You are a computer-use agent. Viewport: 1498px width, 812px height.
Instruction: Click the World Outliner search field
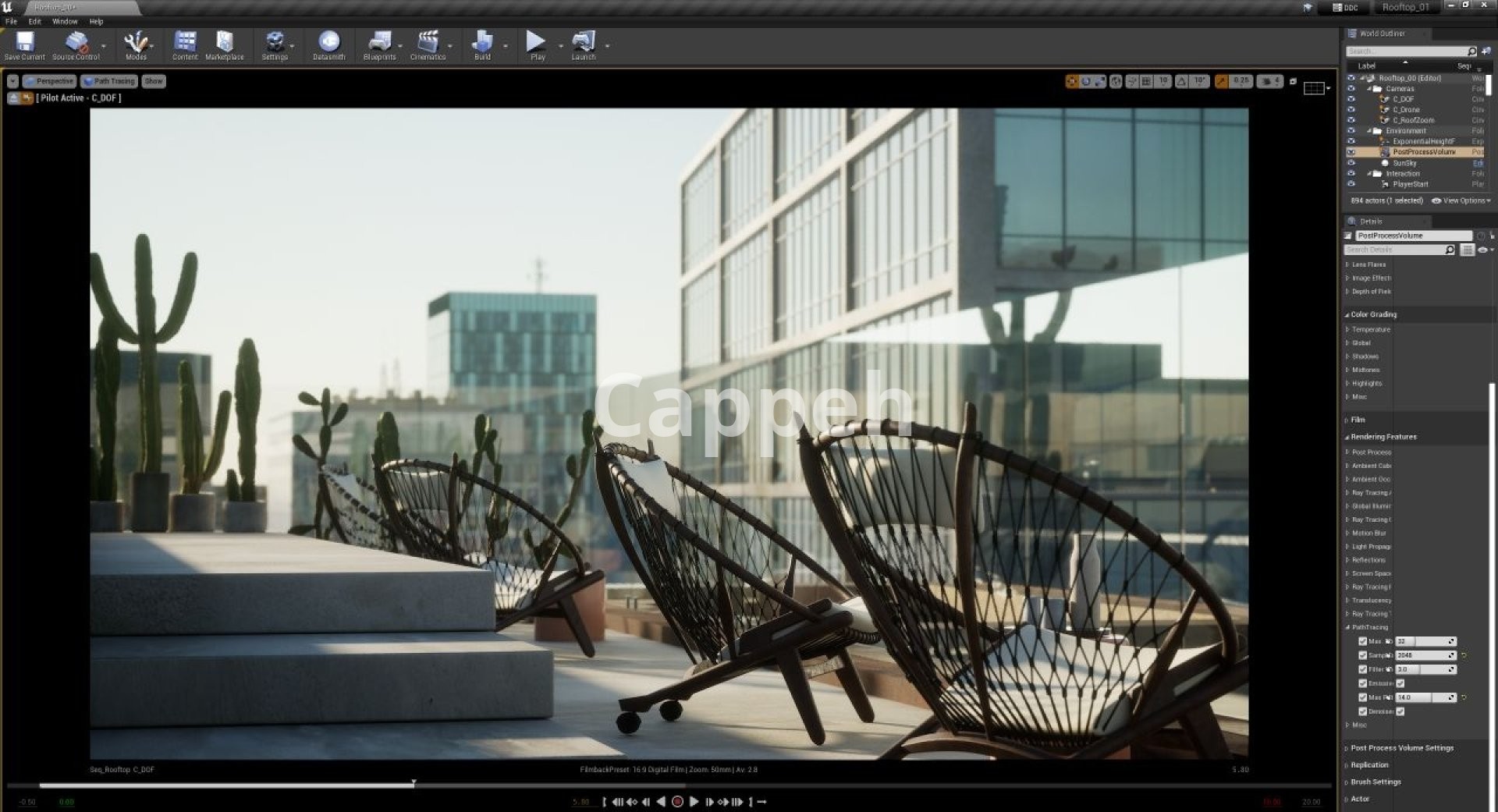(x=1404, y=51)
